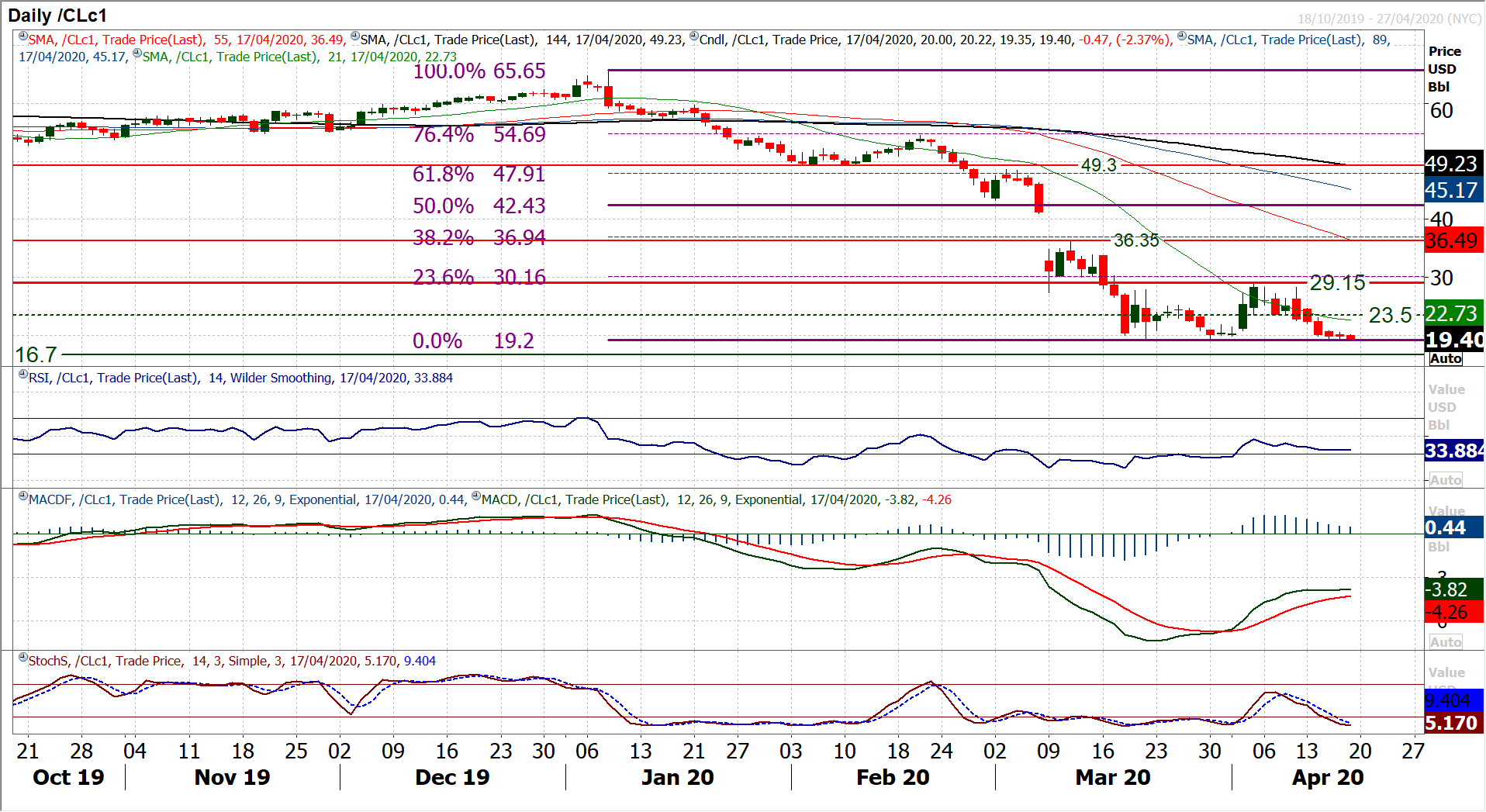
Task: Click the 16.7 support annotation
Action: click(x=36, y=355)
